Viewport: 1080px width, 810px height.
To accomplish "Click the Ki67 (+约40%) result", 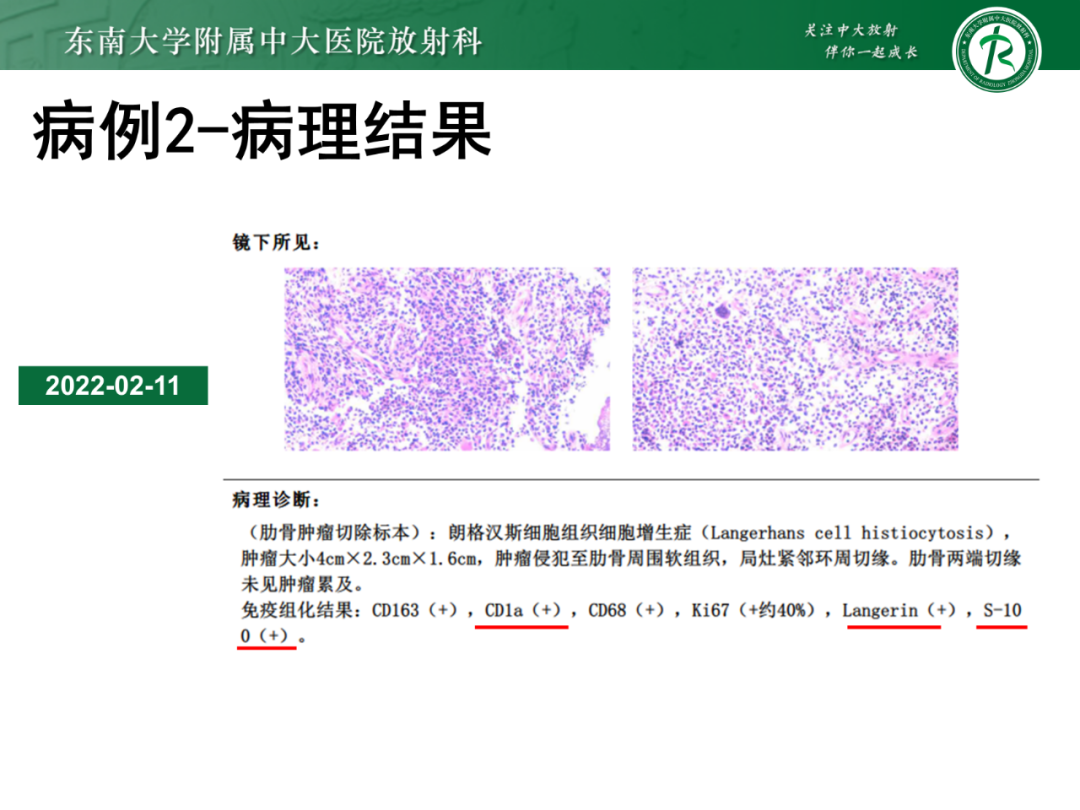I will (x=753, y=610).
